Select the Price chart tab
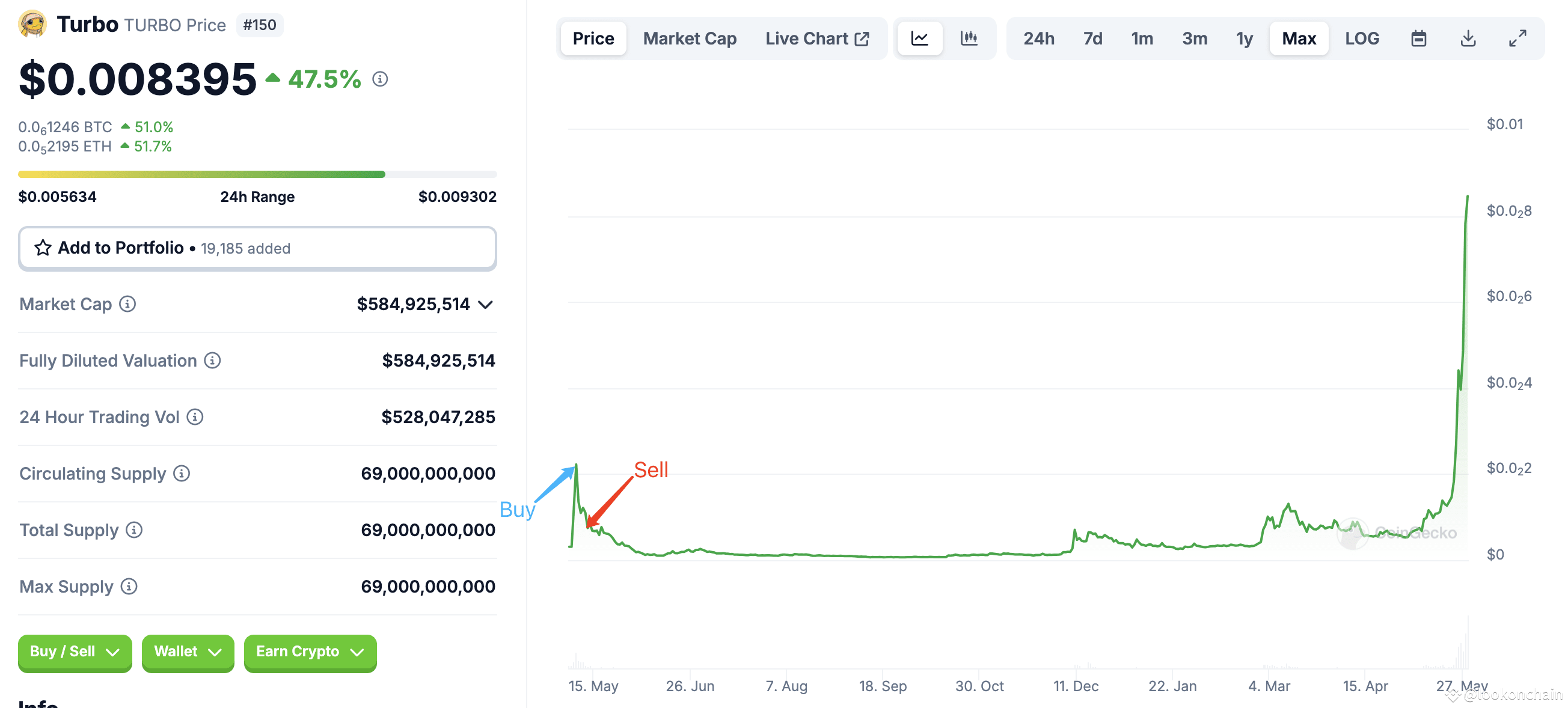This screenshot has height=708, width=1568. tap(592, 38)
